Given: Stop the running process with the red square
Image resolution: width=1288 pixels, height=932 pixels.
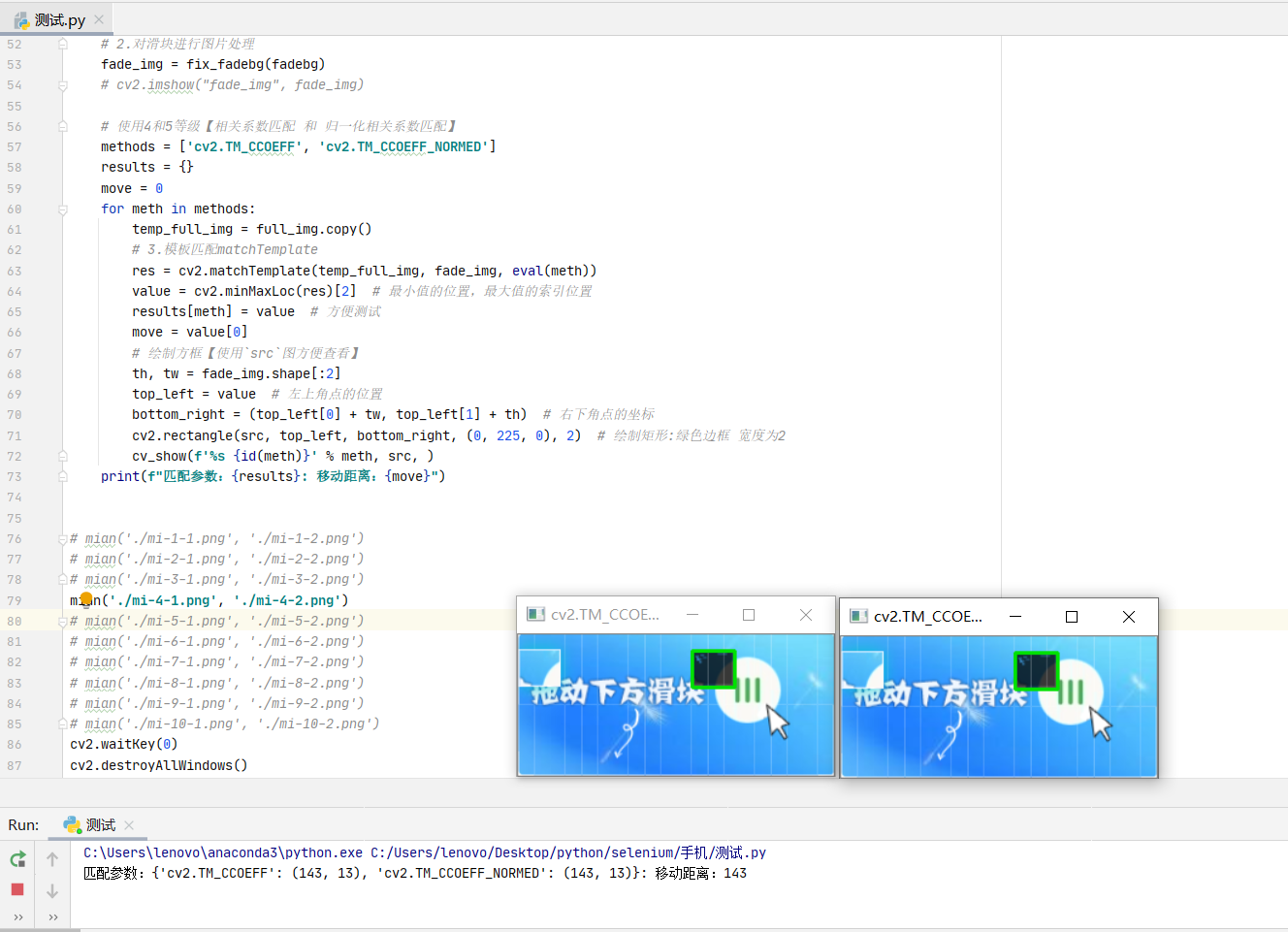Looking at the screenshot, I should 17,889.
